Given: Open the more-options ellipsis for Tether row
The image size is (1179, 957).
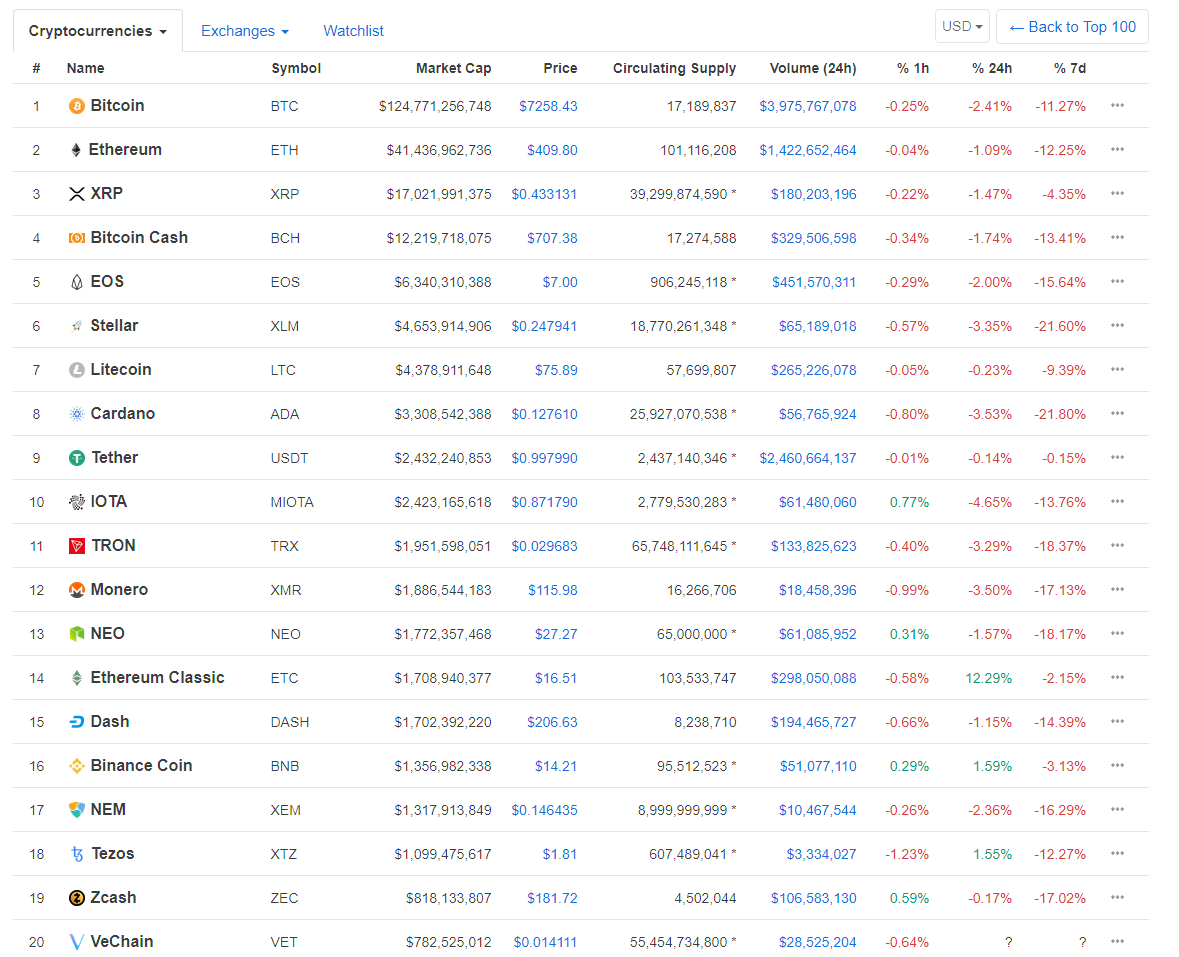Looking at the screenshot, I should pos(1117,457).
